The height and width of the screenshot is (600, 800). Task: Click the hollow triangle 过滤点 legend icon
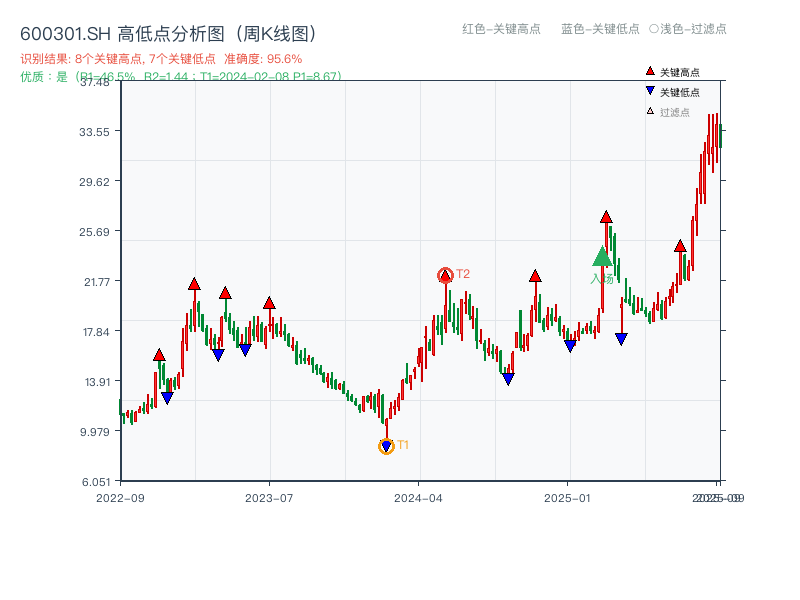pos(650,111)
